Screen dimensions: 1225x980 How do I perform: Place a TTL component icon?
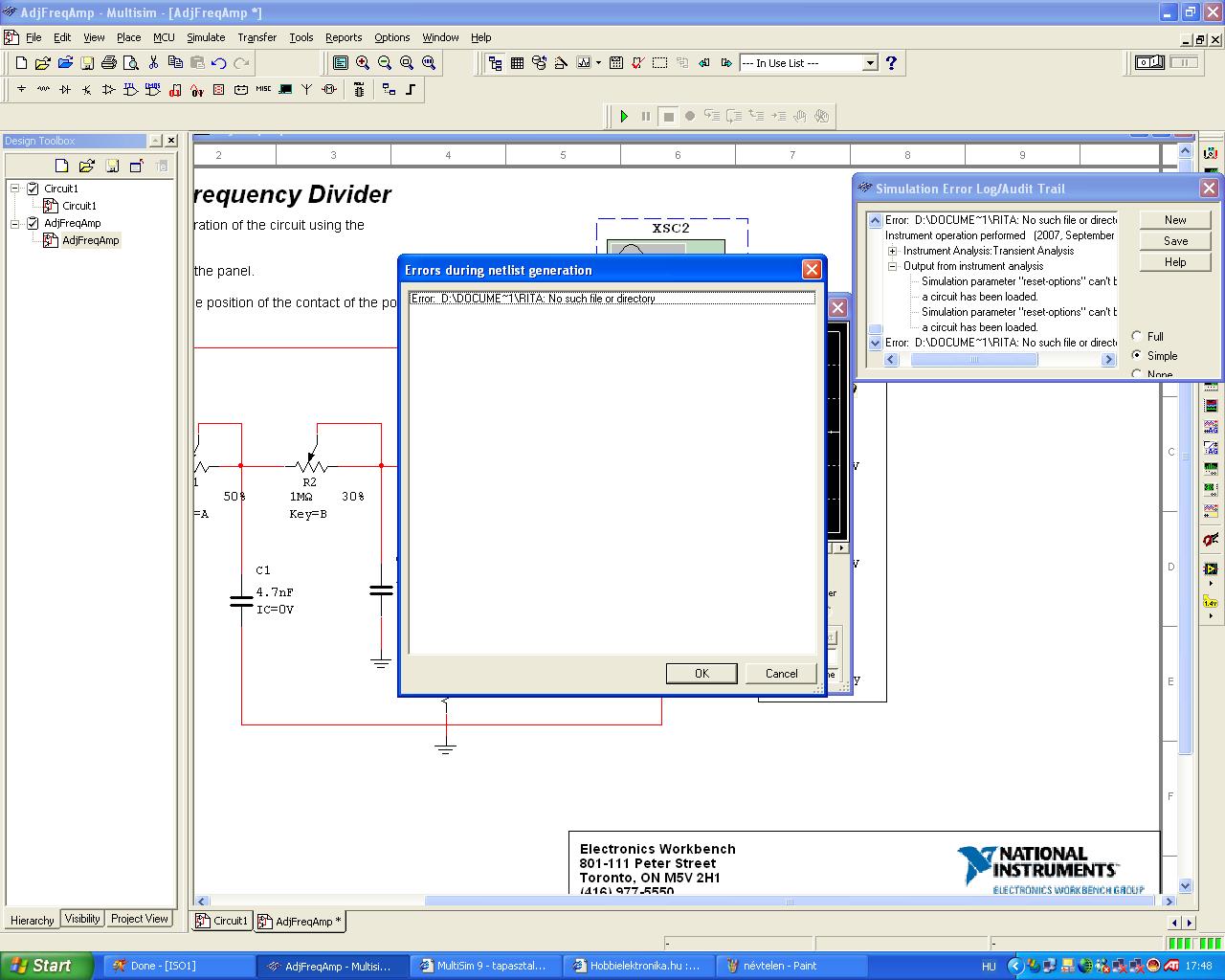[x=131, y=89]
